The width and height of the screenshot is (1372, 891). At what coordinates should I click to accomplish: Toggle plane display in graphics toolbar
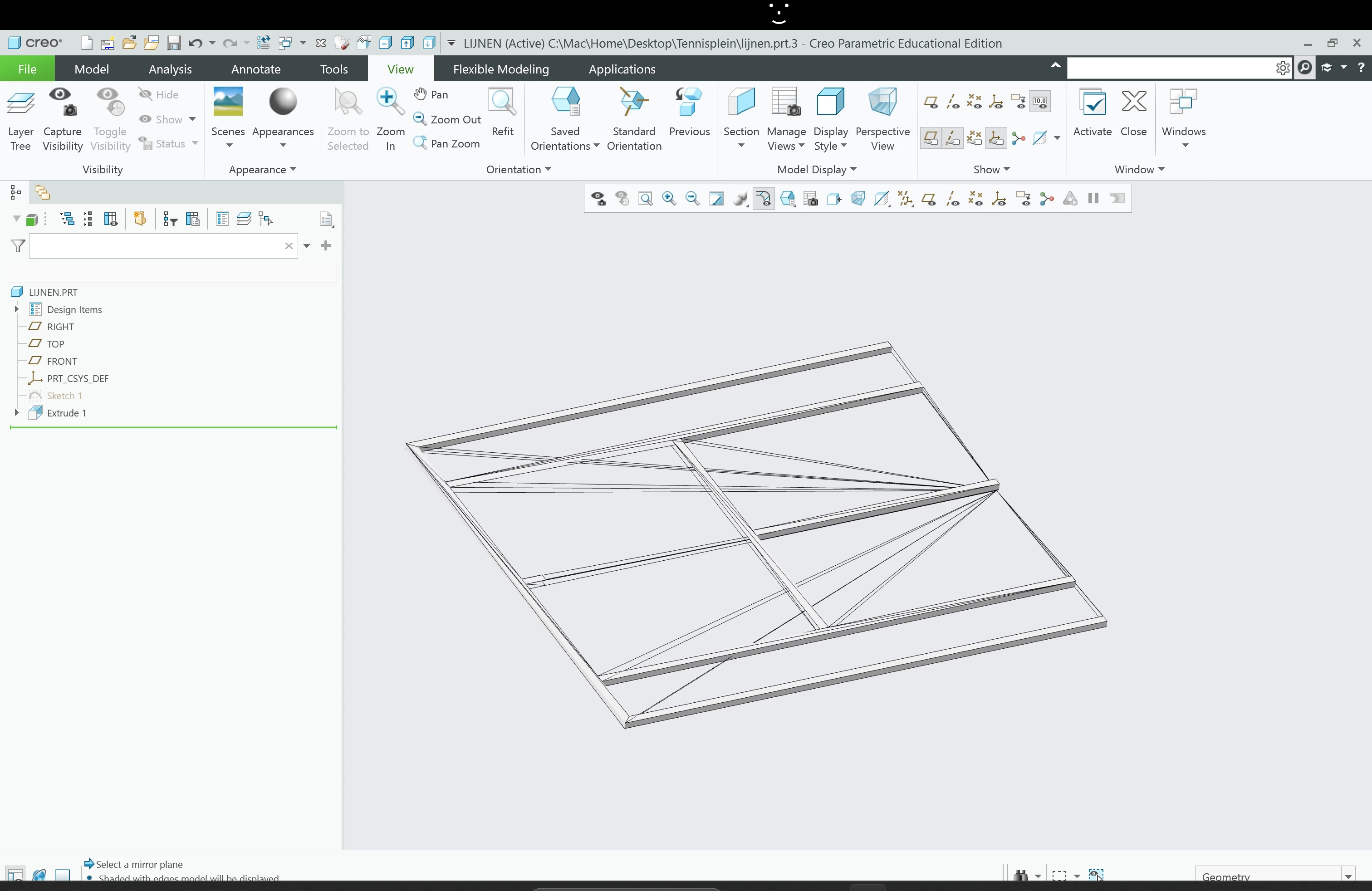929,199
